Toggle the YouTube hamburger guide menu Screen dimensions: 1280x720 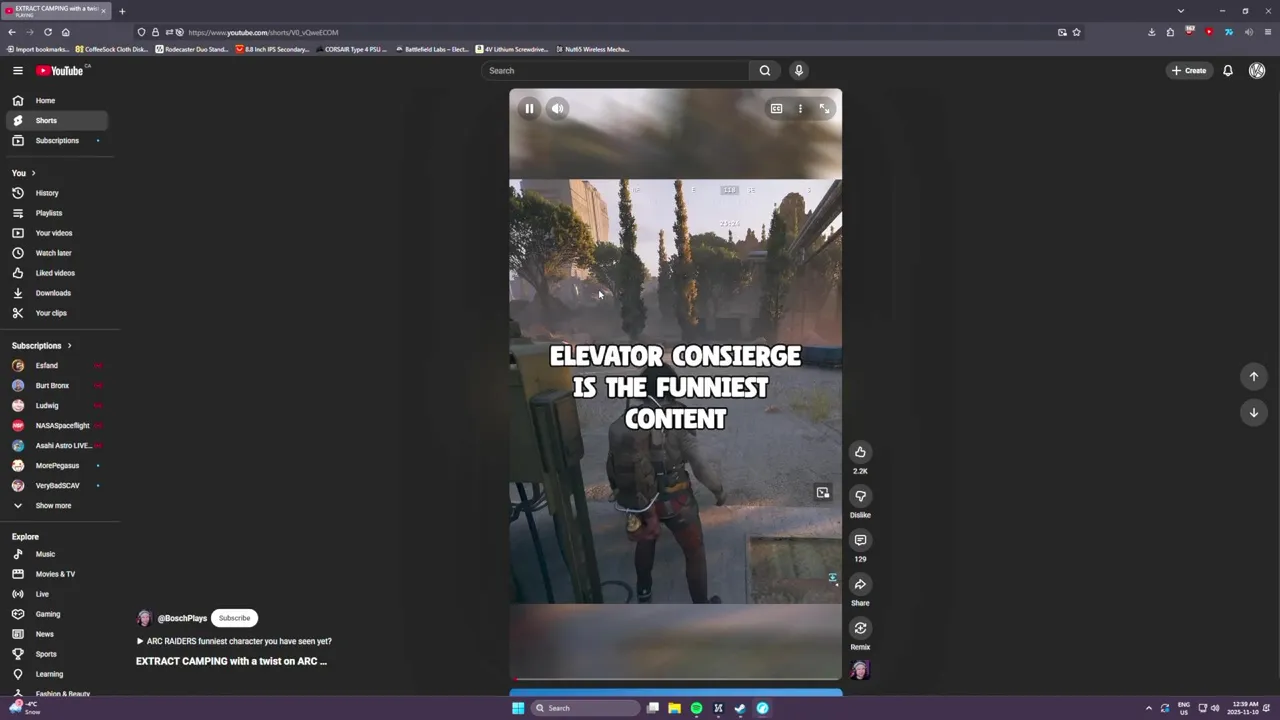17,70
